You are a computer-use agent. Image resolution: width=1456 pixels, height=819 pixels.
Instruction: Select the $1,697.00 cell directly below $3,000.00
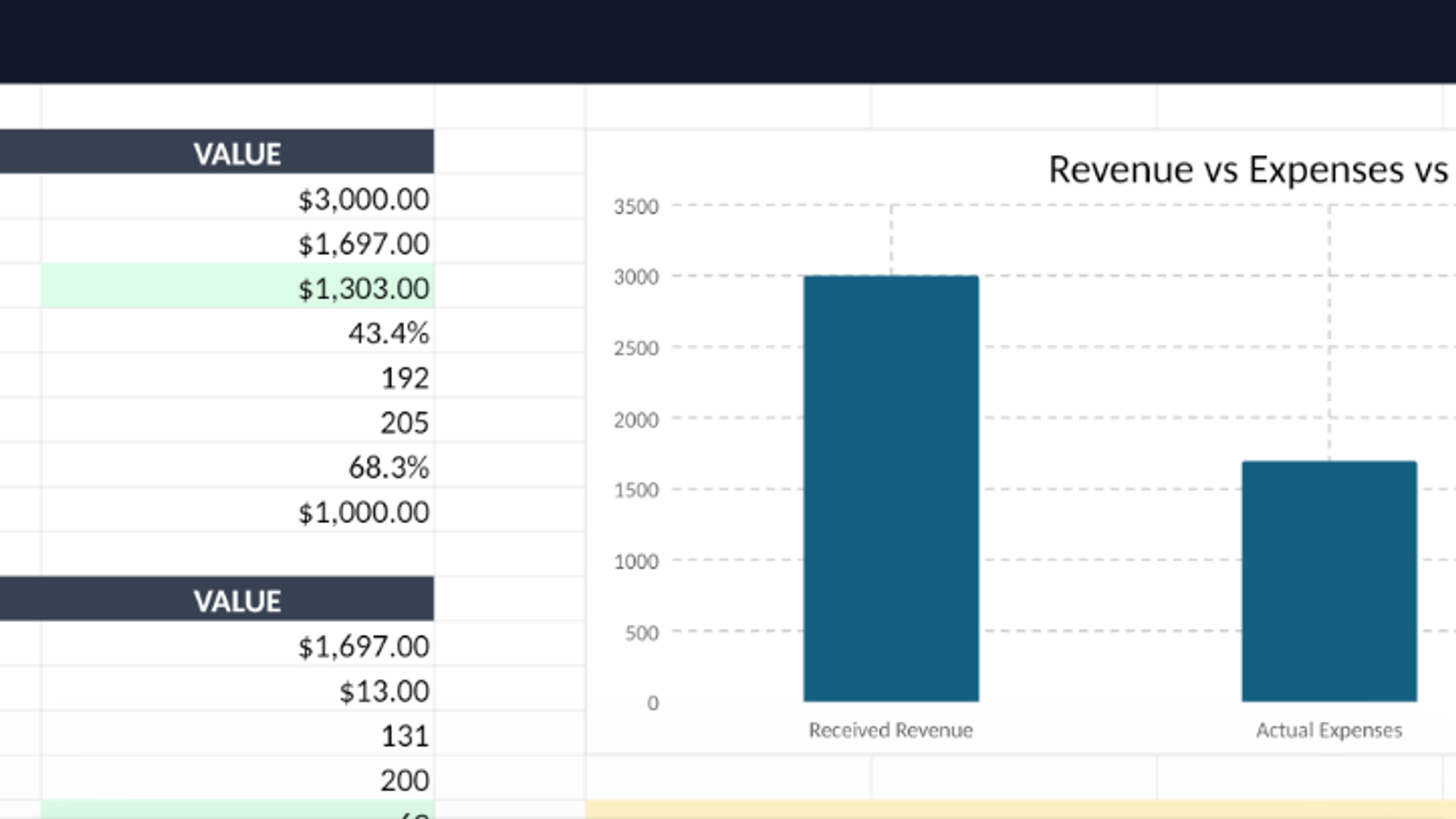click(x=238, y=242)
